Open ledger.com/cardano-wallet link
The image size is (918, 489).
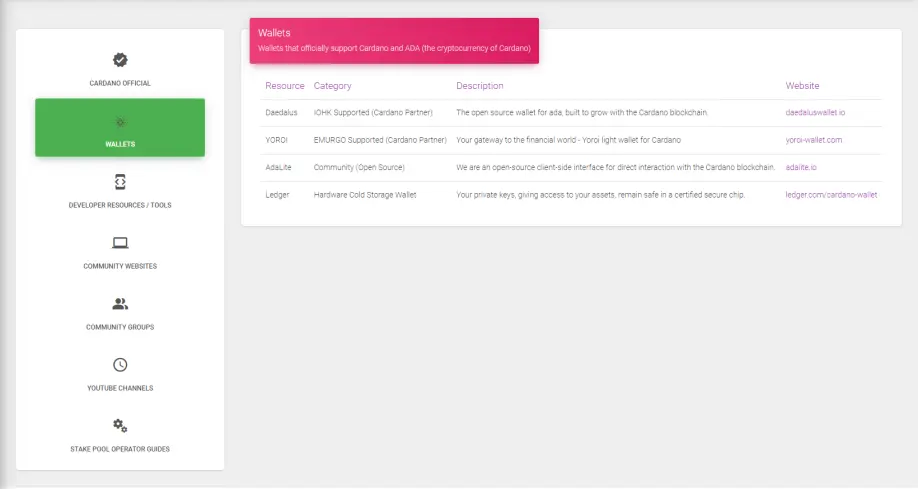pos(831,194)
